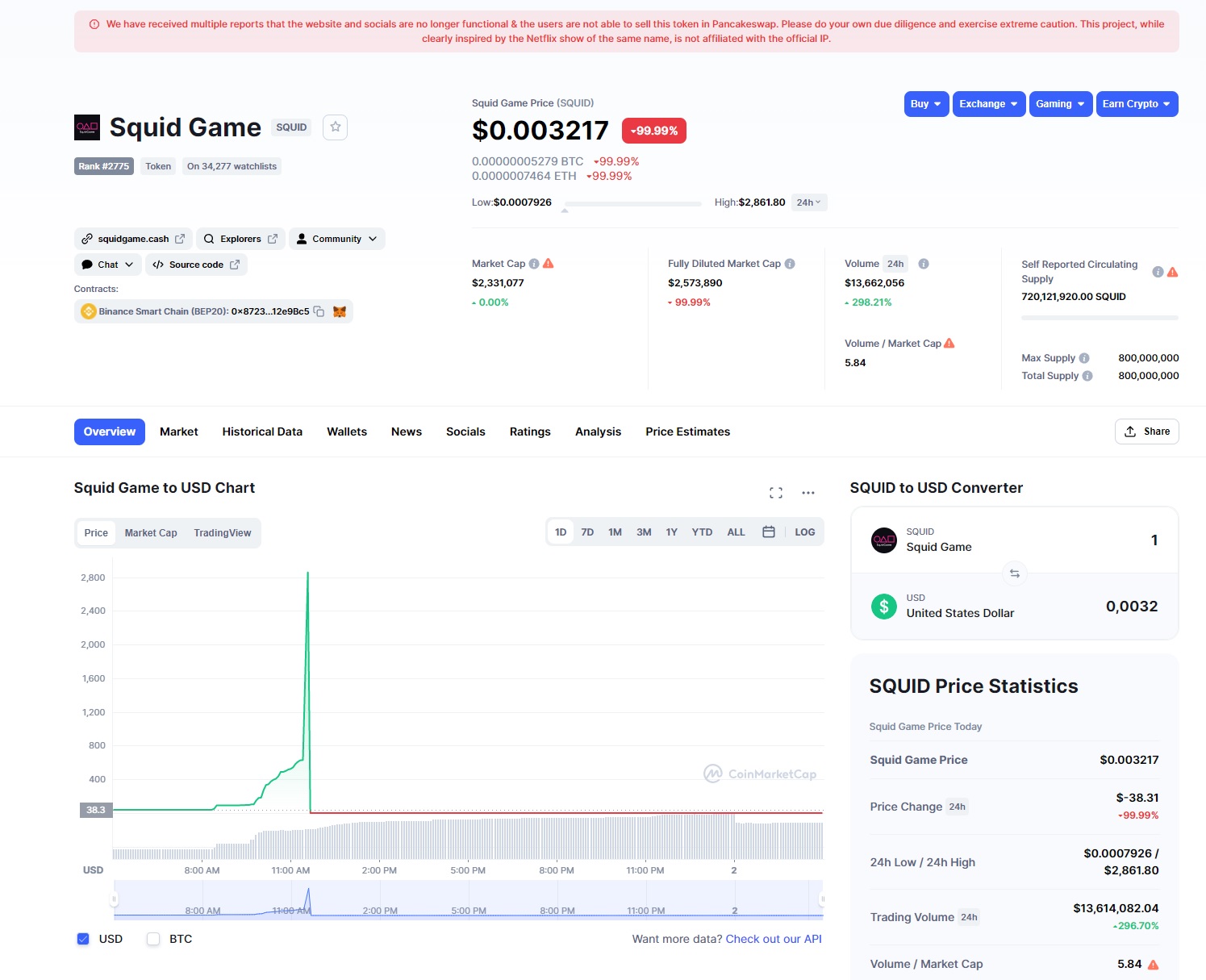Click the chart navigator left handle

[114, 899]
